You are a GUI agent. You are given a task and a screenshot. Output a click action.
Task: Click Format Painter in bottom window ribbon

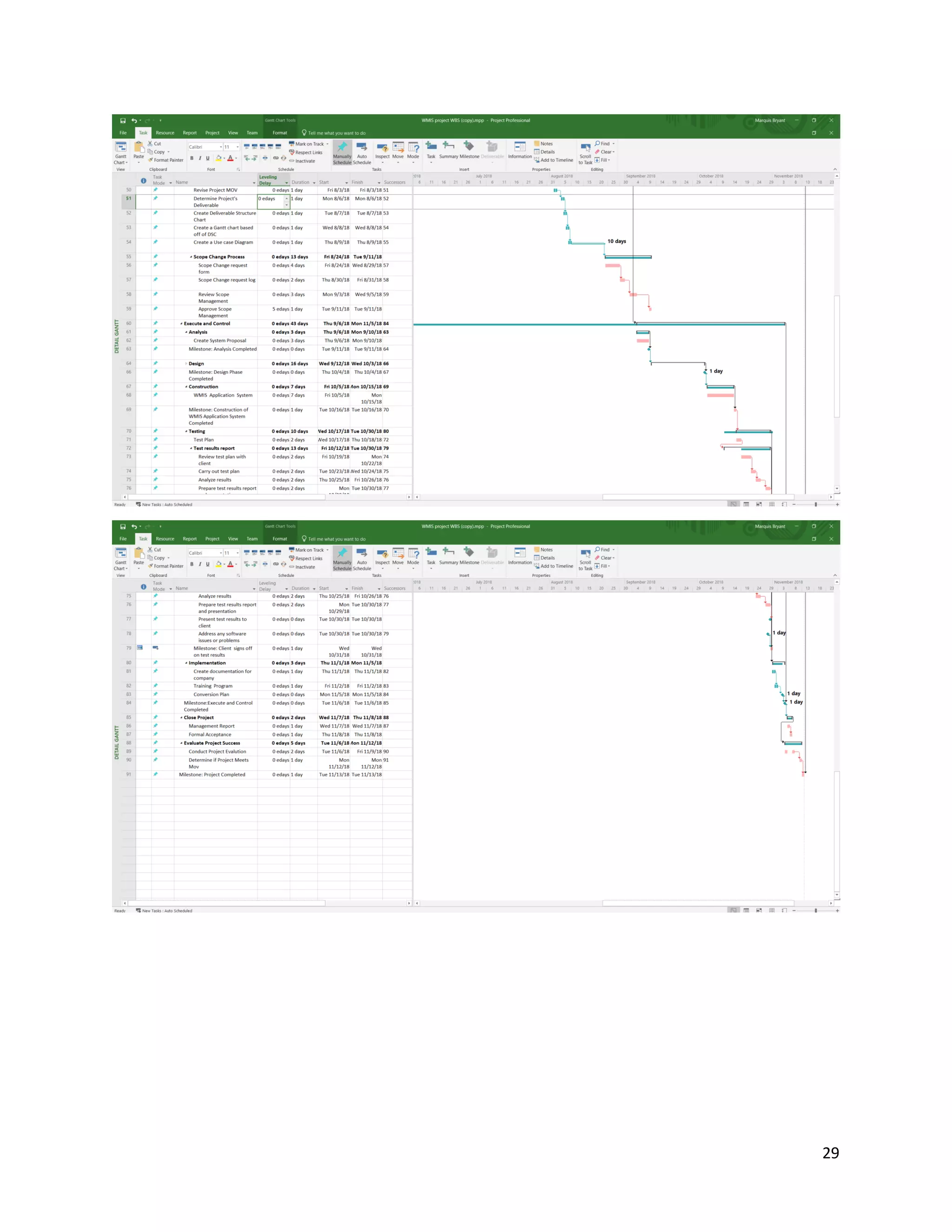click(x=168, y=566)
